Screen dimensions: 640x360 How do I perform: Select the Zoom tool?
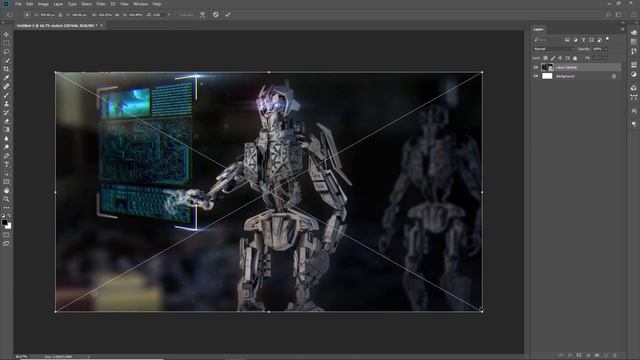pyautogui.click(x=6, y=199)
